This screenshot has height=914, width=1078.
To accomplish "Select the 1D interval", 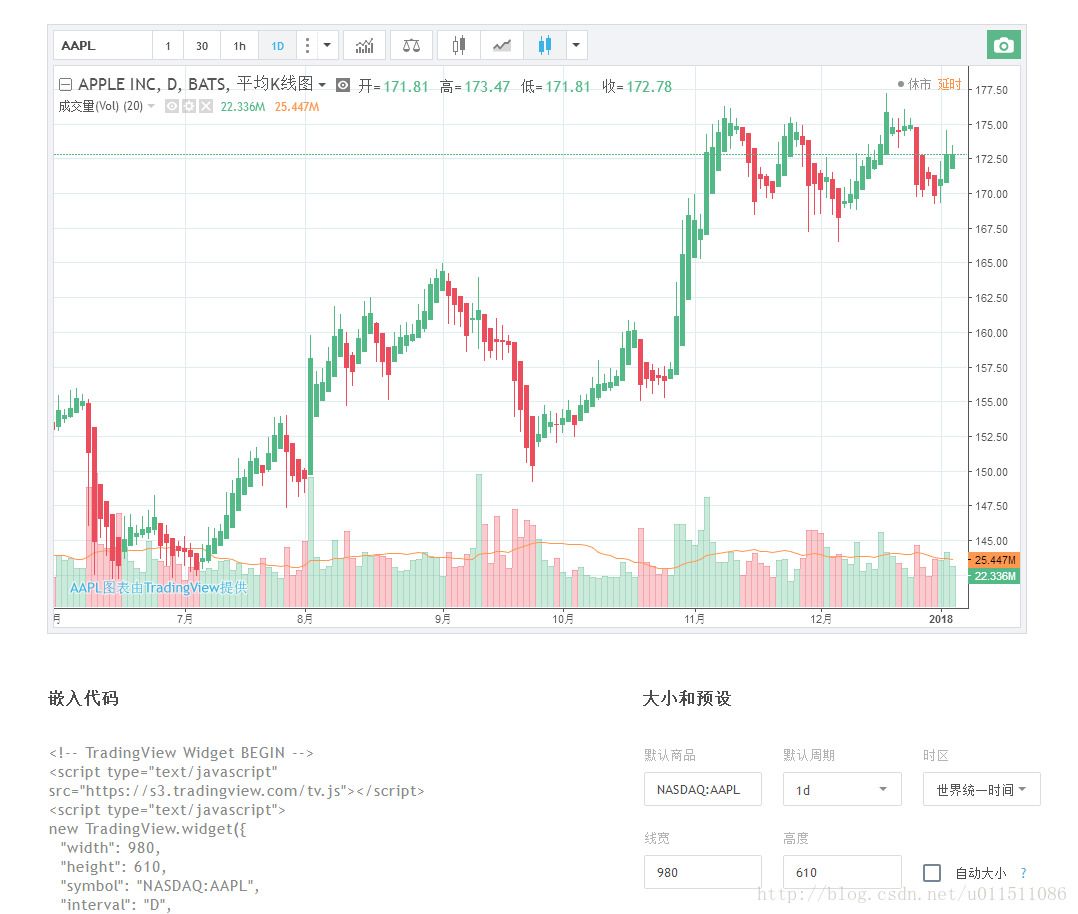I will [x=277, y=46].
